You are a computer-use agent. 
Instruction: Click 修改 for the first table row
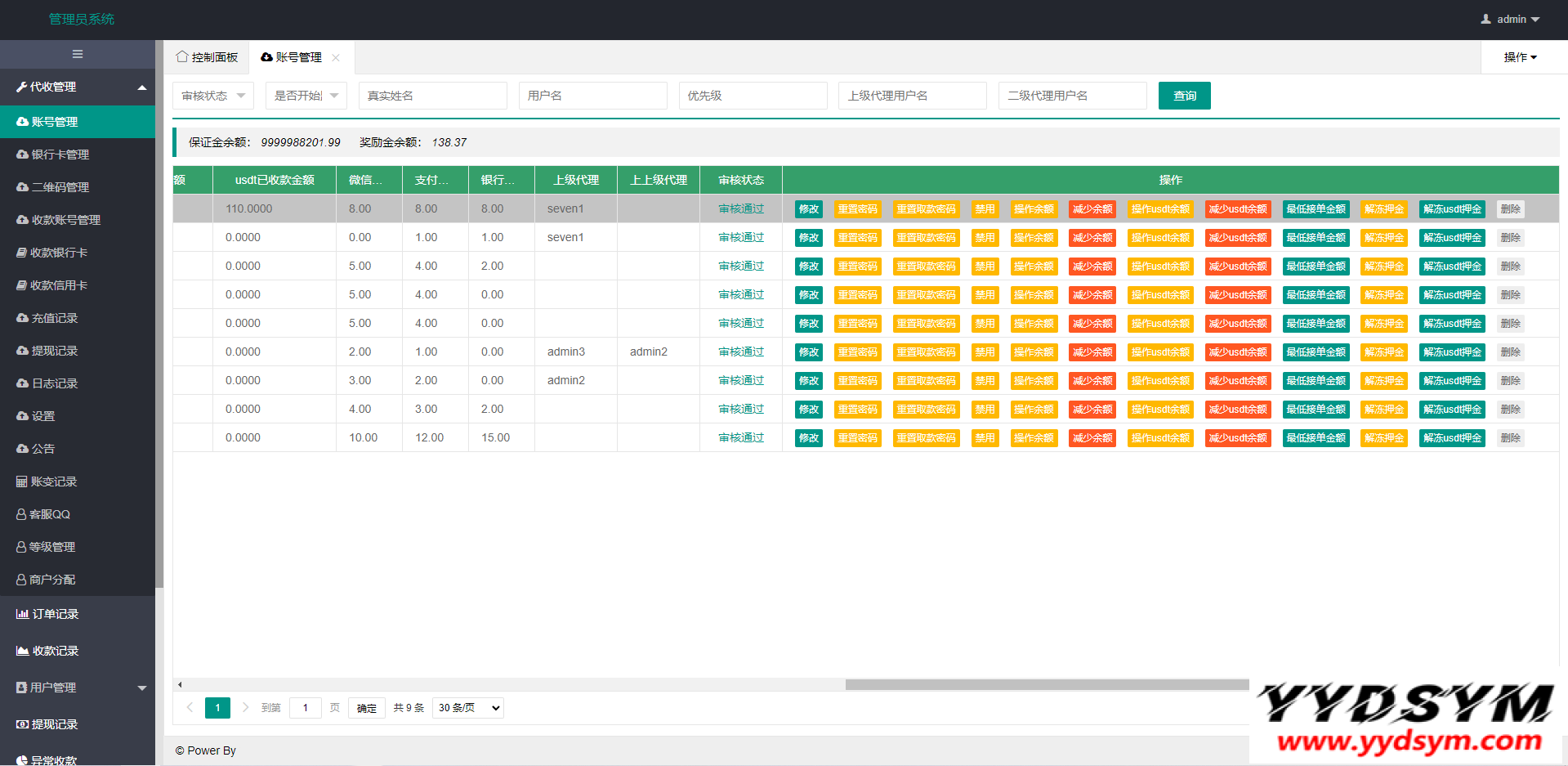coord(809,208)
